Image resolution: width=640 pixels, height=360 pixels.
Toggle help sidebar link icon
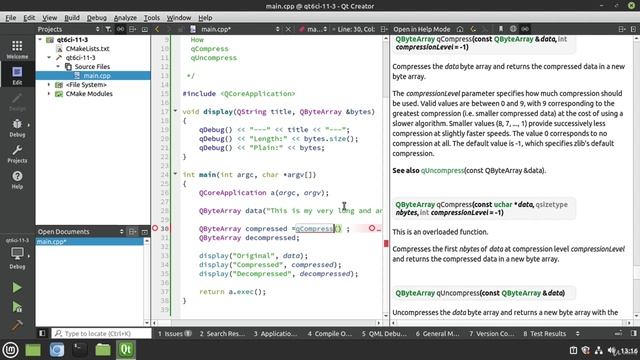pyautogui.click(x=525, y=29)
